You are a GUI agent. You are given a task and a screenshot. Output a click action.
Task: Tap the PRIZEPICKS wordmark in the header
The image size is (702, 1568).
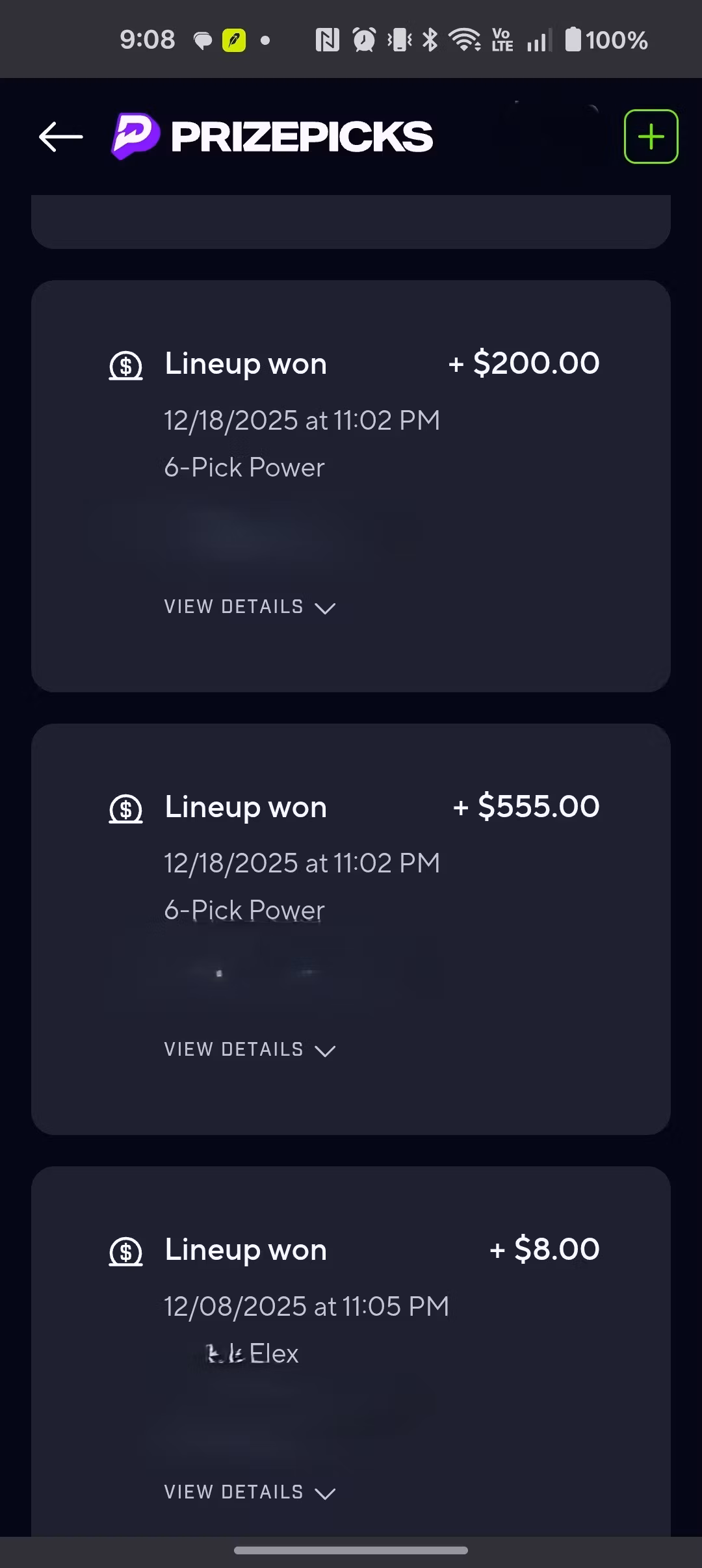[302, 137]
